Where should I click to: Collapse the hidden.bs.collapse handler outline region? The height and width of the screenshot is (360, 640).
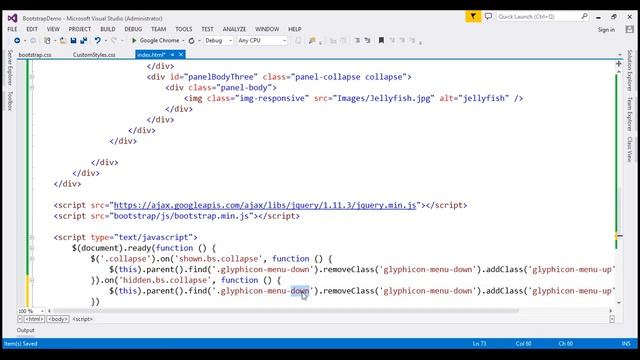pyautogui.click(x=32, y=280)
